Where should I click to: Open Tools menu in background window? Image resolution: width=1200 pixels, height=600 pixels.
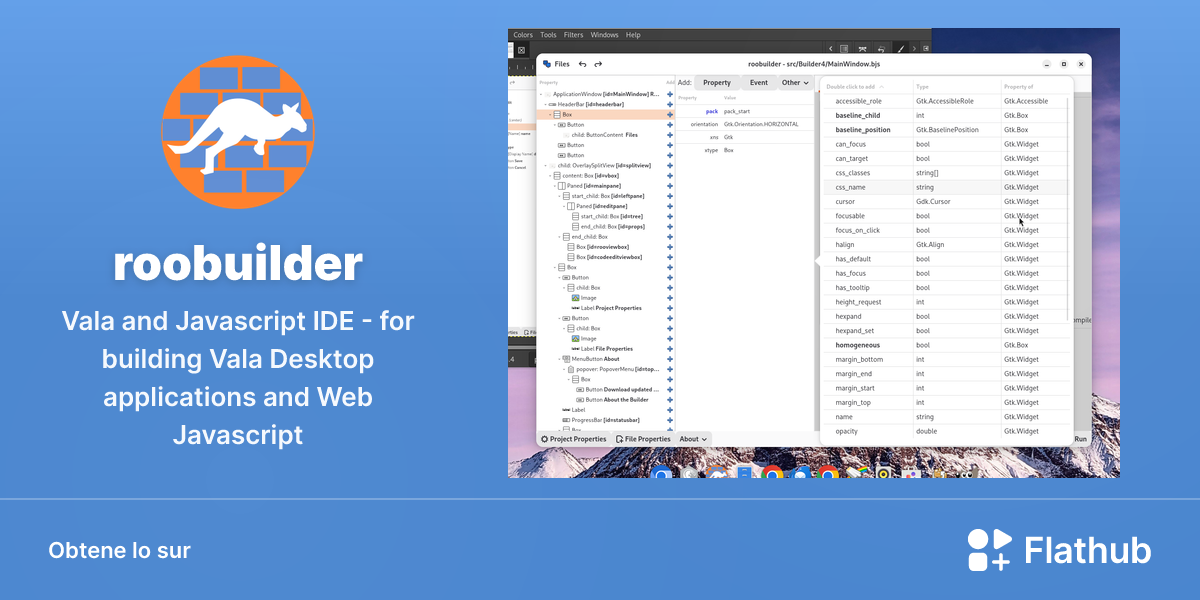(x=549, y=35)
